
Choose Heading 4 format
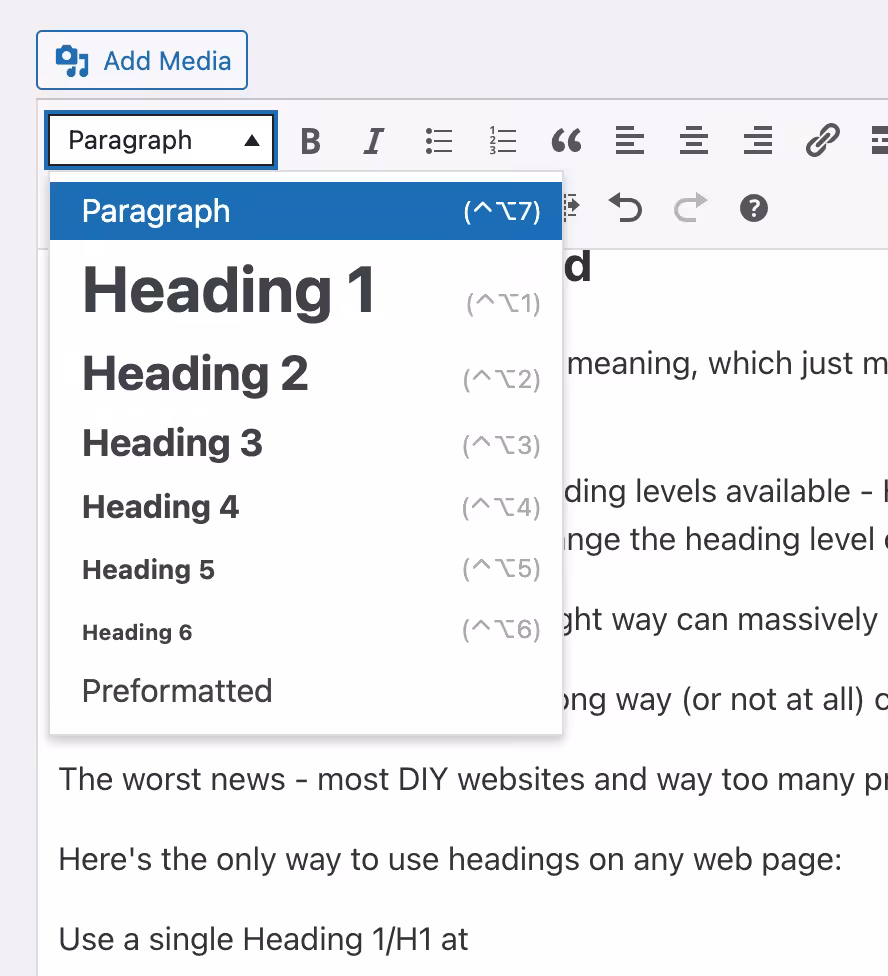306,507
